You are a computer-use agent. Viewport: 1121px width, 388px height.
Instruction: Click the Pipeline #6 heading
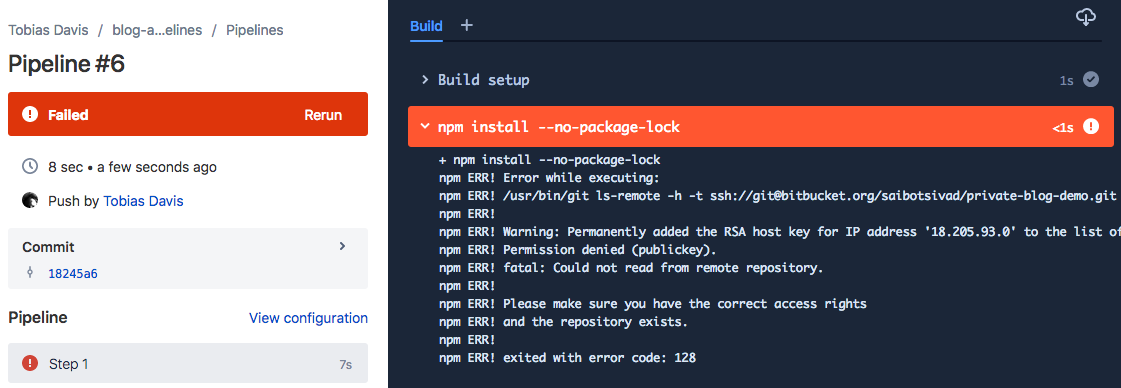66,64
